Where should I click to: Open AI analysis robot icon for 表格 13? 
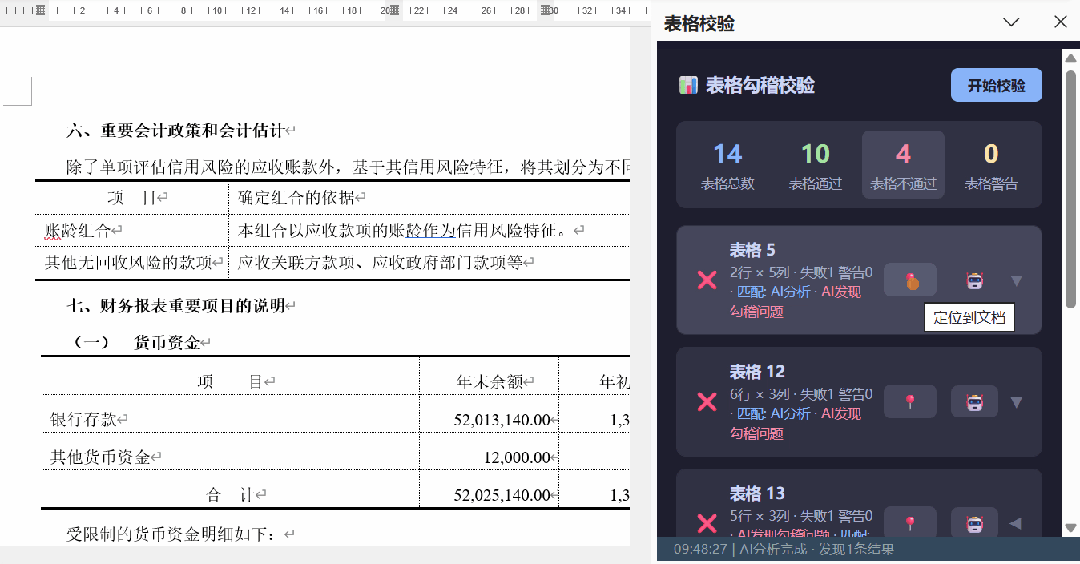(974, 523)
